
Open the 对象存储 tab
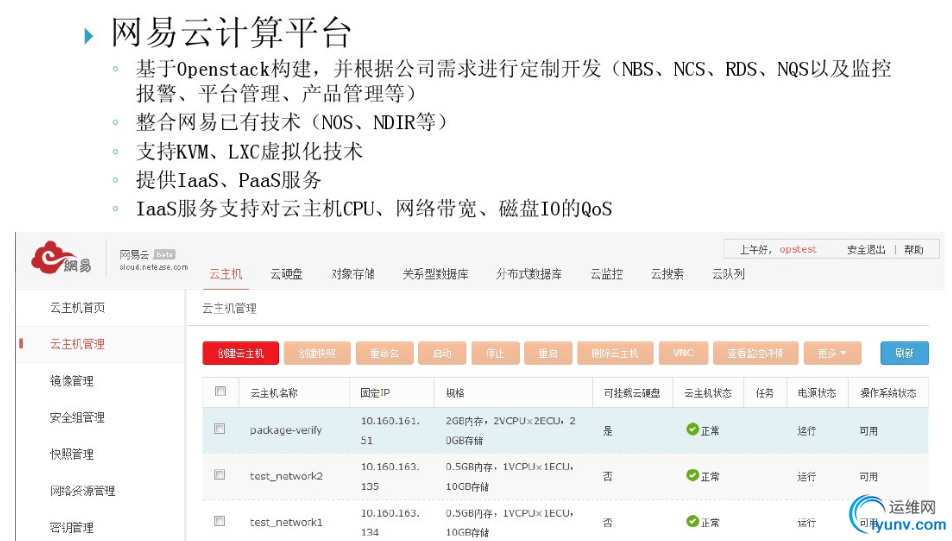click(353, 274)
